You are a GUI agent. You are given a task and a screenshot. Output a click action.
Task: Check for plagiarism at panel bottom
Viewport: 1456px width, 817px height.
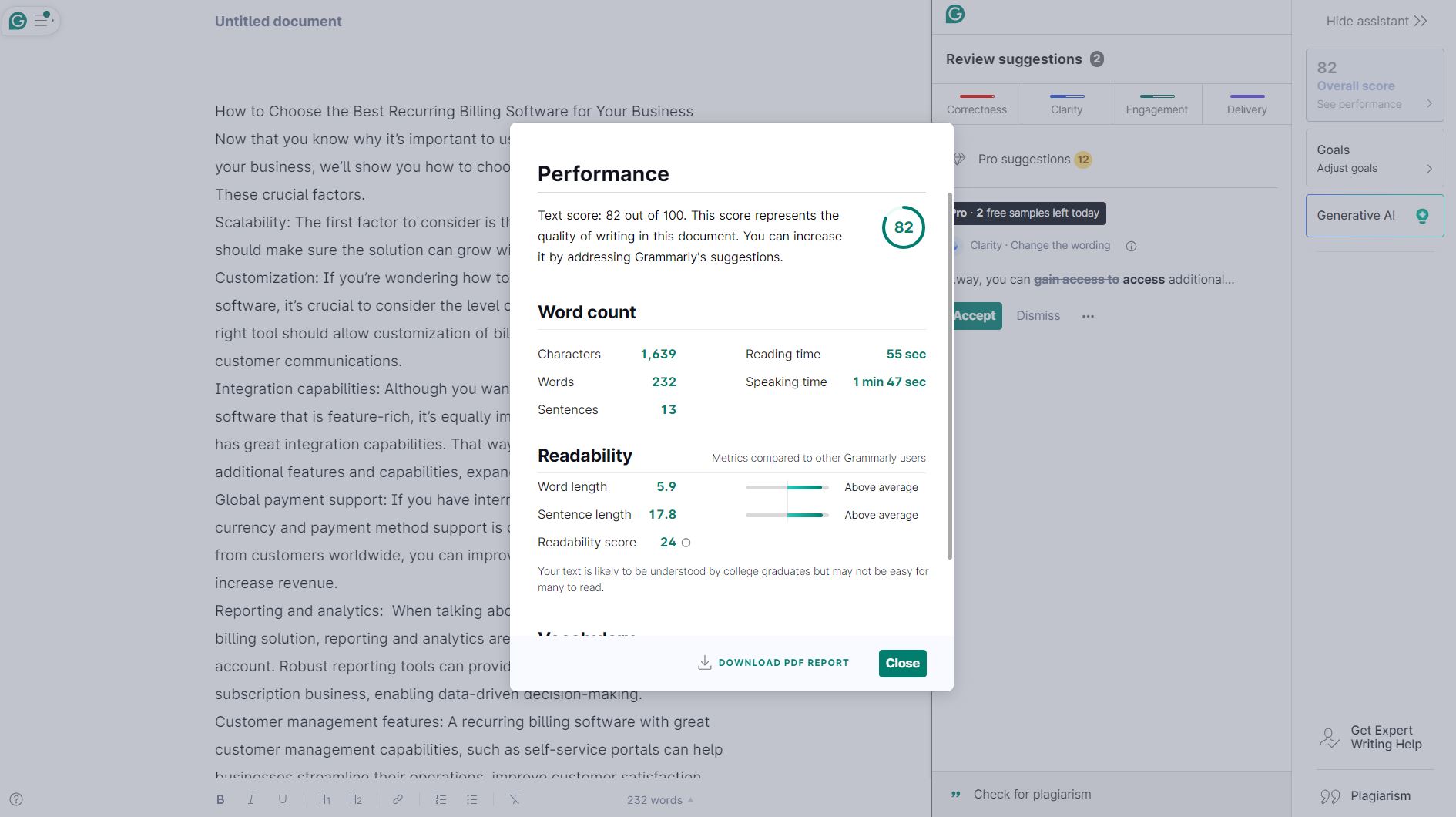pyautogui.click(x=1032, y=794)
